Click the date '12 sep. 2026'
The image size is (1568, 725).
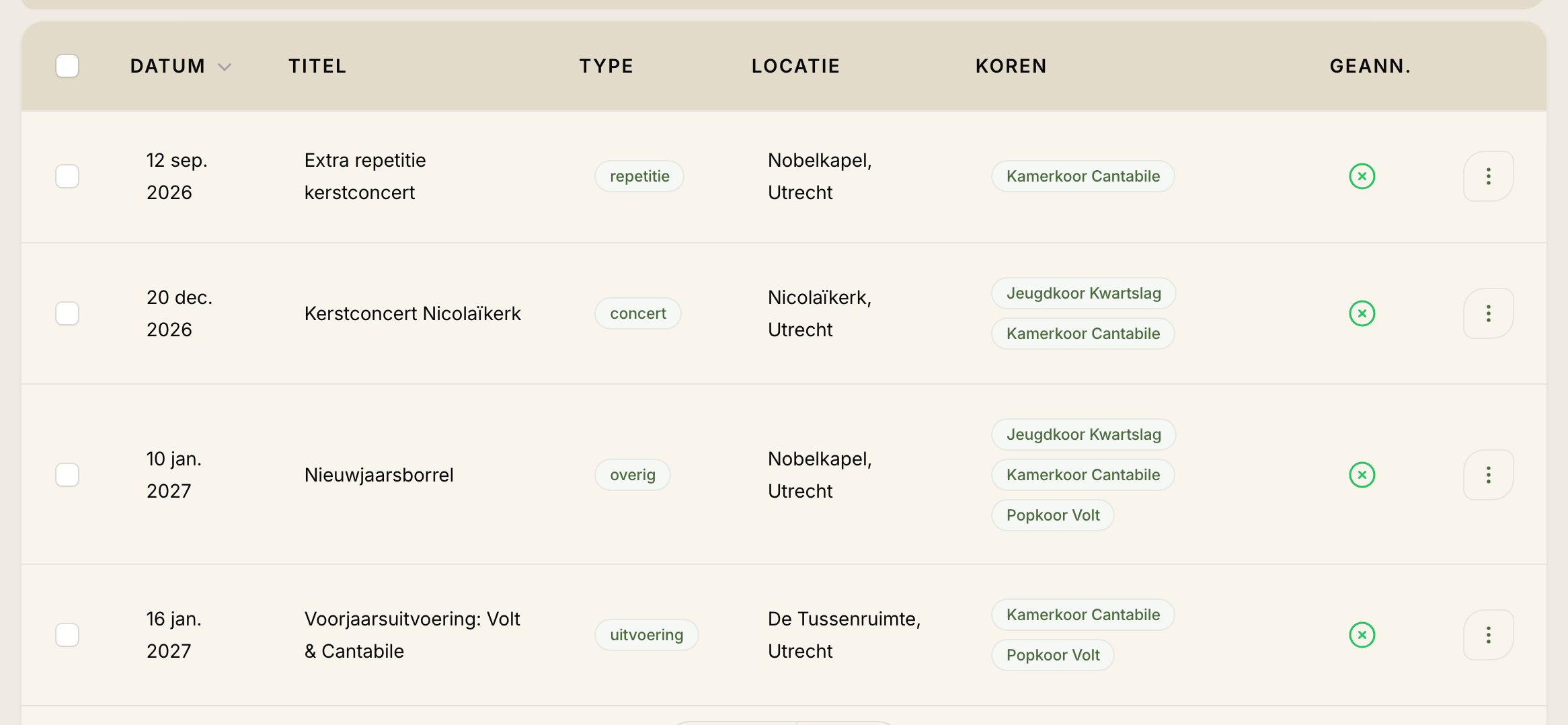(x=177, y=176)
